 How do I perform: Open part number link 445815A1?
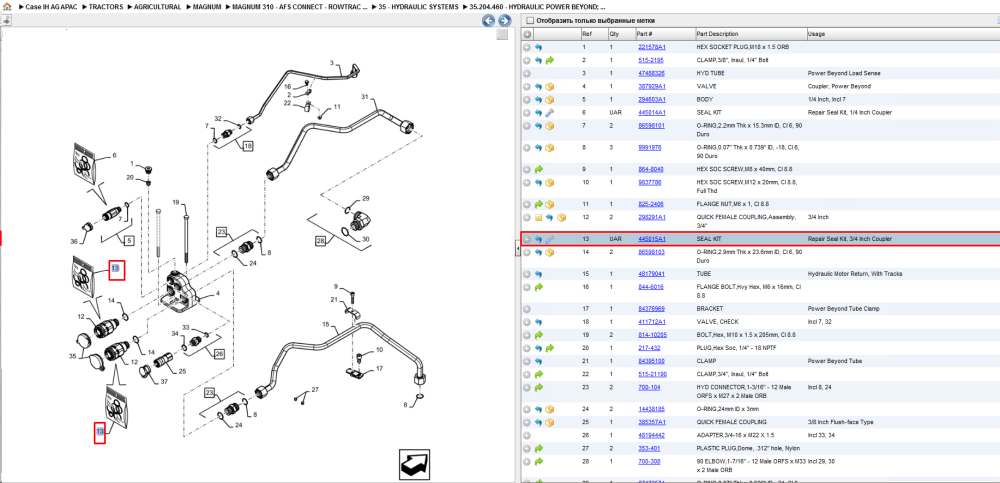[x=652, y=239]
